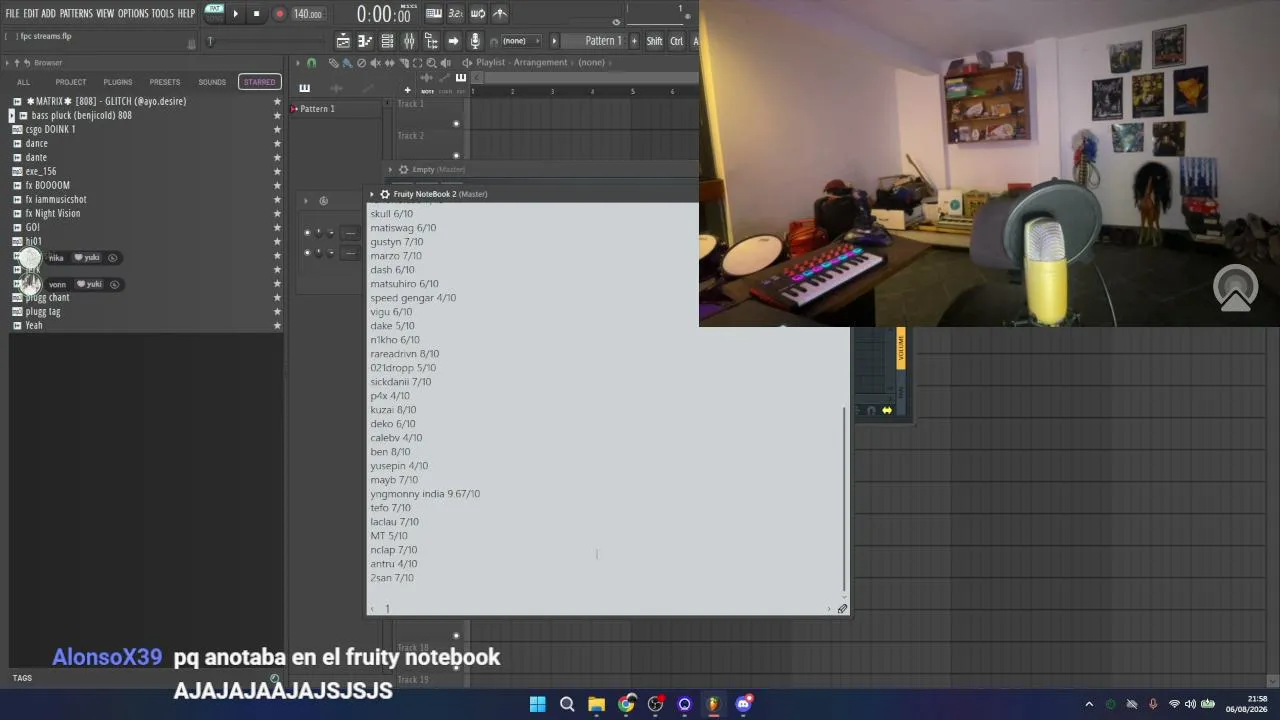This screenshot has width=1280, height=720.
Task: Open Google Chrome from the taskbar
Action: [626, 704]
